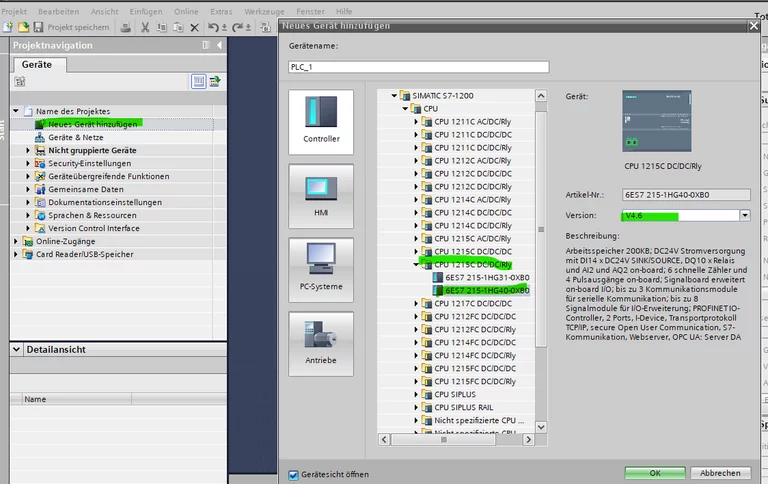The width and height of the screenshot is (768, 484).
Task: Select the PC-Systeme device category
Action: click(x=321, y=270)
